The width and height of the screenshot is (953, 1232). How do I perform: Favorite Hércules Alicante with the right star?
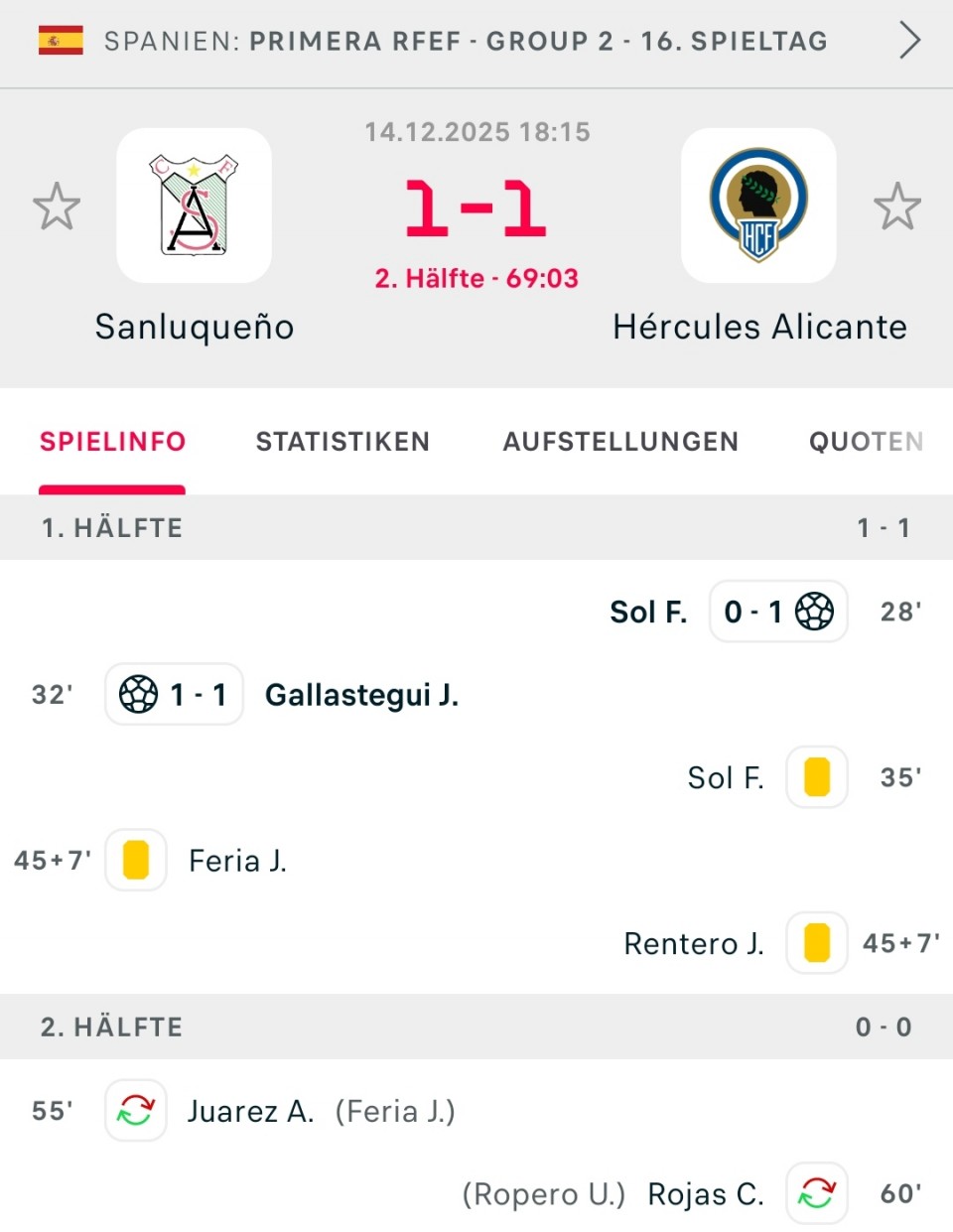tap(897, 206)
